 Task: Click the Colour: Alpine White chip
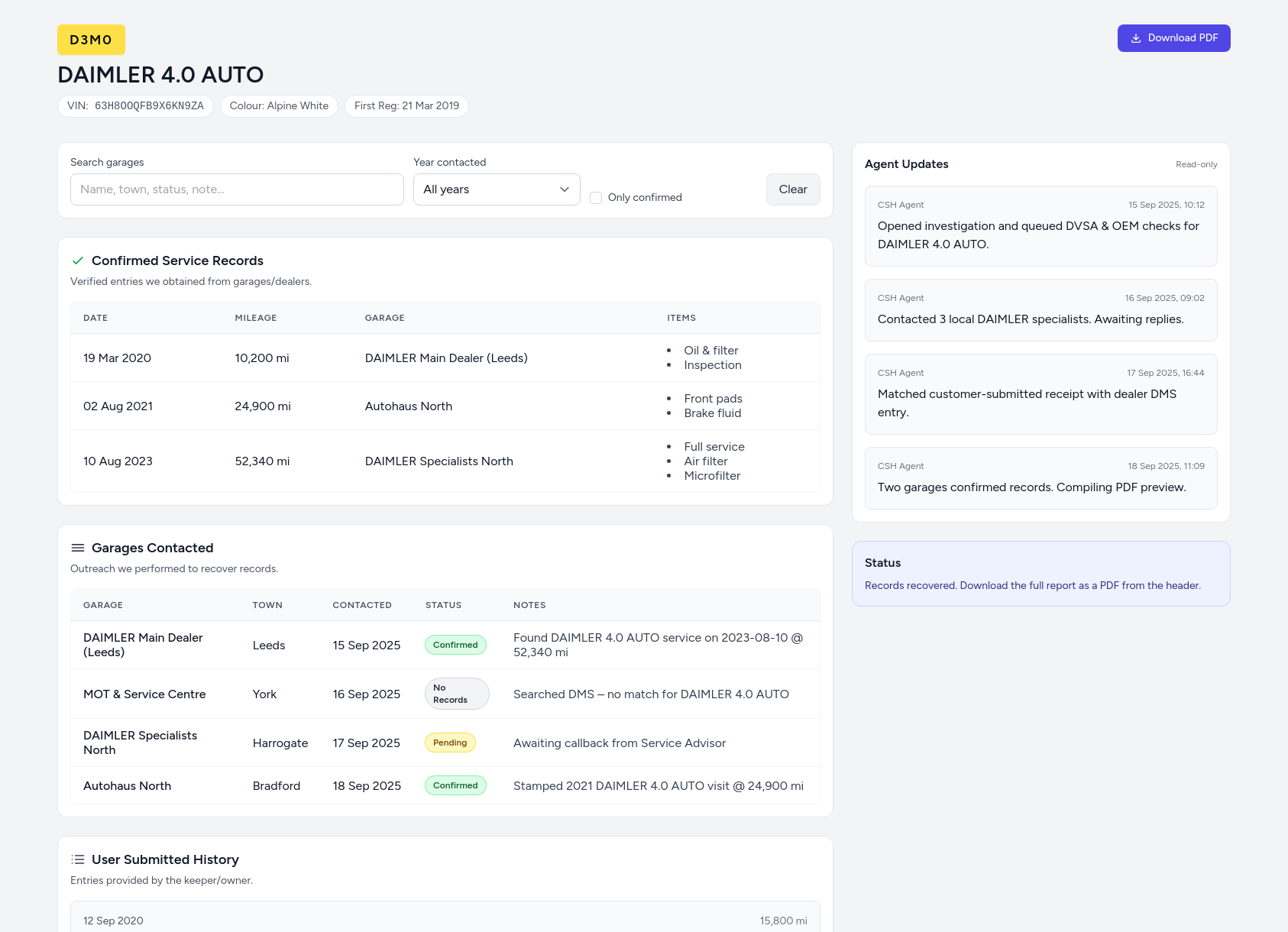278,106
